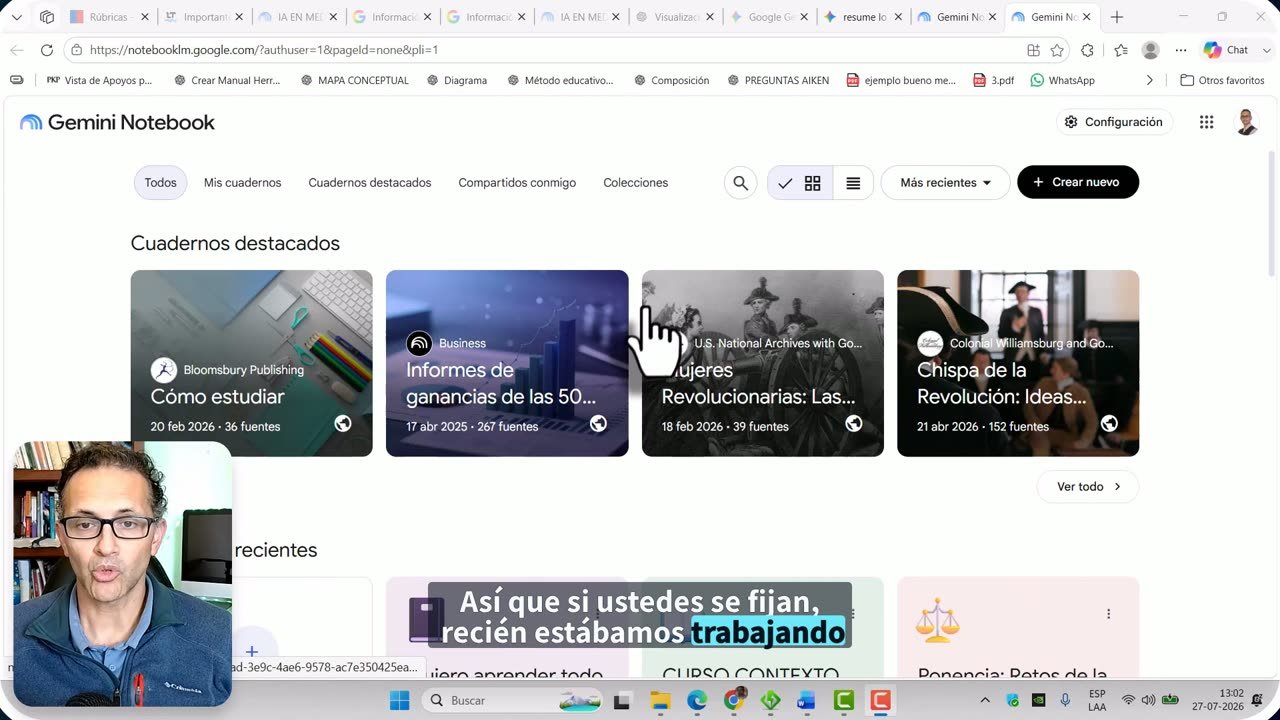Open the Otros favoritos folder
This screenshot has width=1280, height=720.
pos(1222,80)
